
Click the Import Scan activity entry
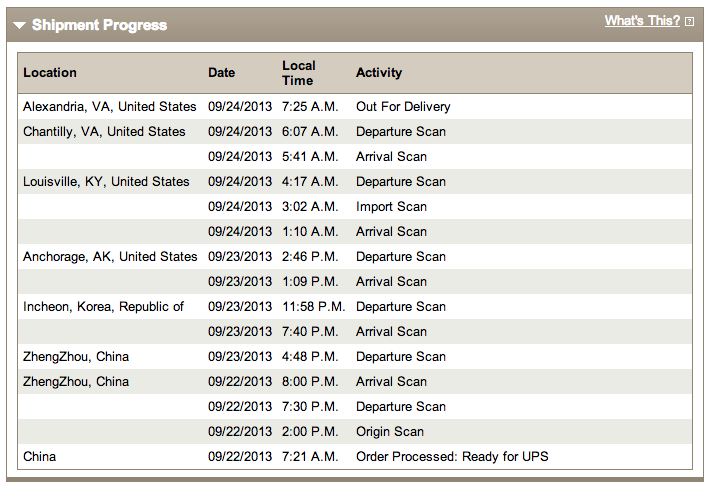(x=391, y=207)
